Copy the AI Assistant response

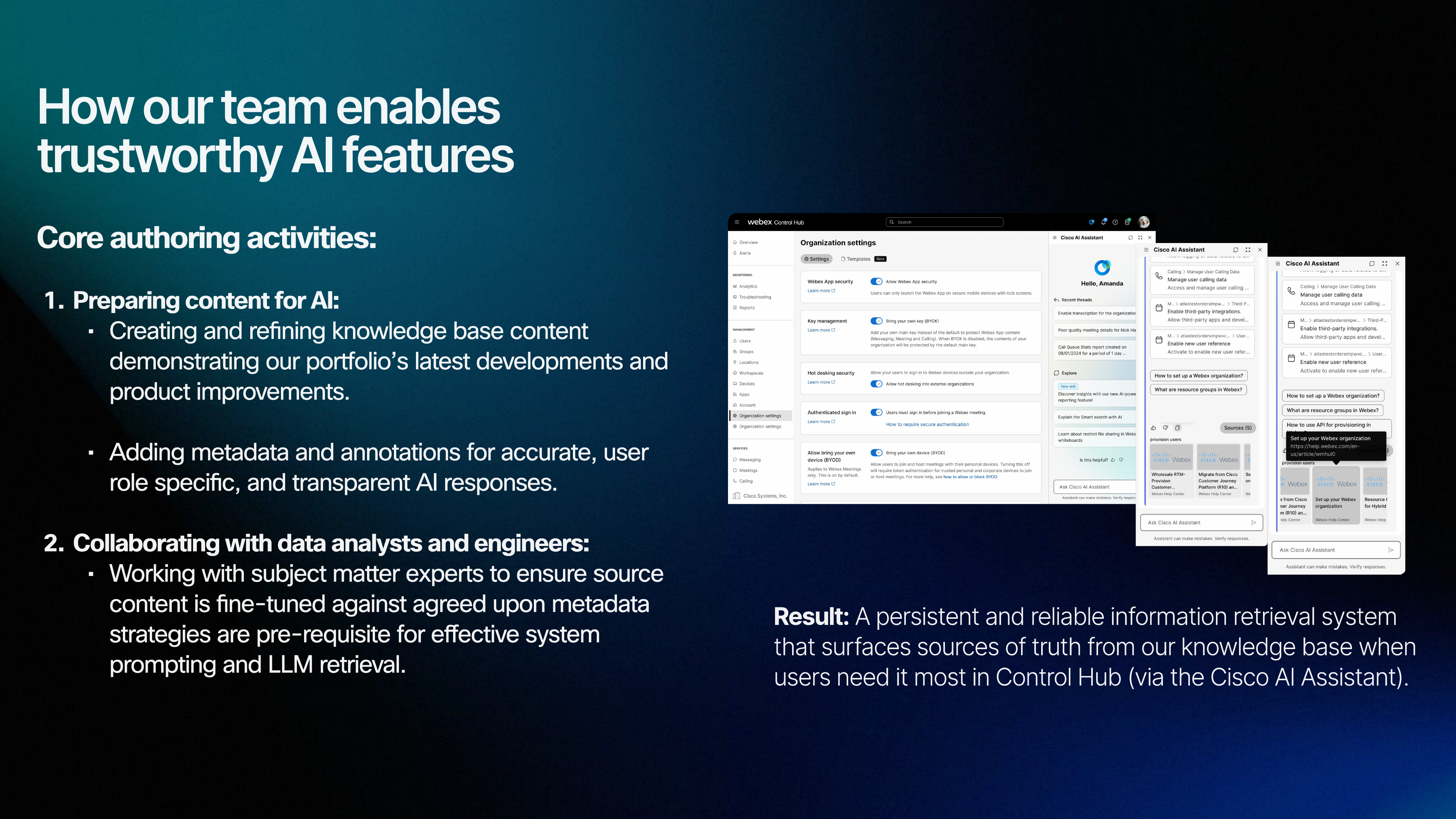tap(1178, 428)
